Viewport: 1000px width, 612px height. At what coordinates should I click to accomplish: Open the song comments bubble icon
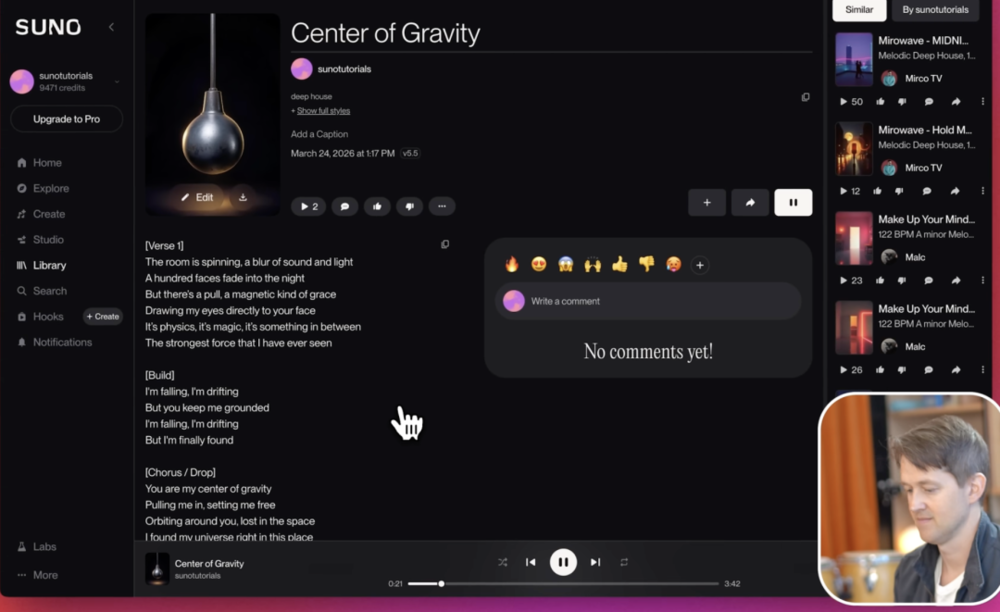(x=344, y=206)
